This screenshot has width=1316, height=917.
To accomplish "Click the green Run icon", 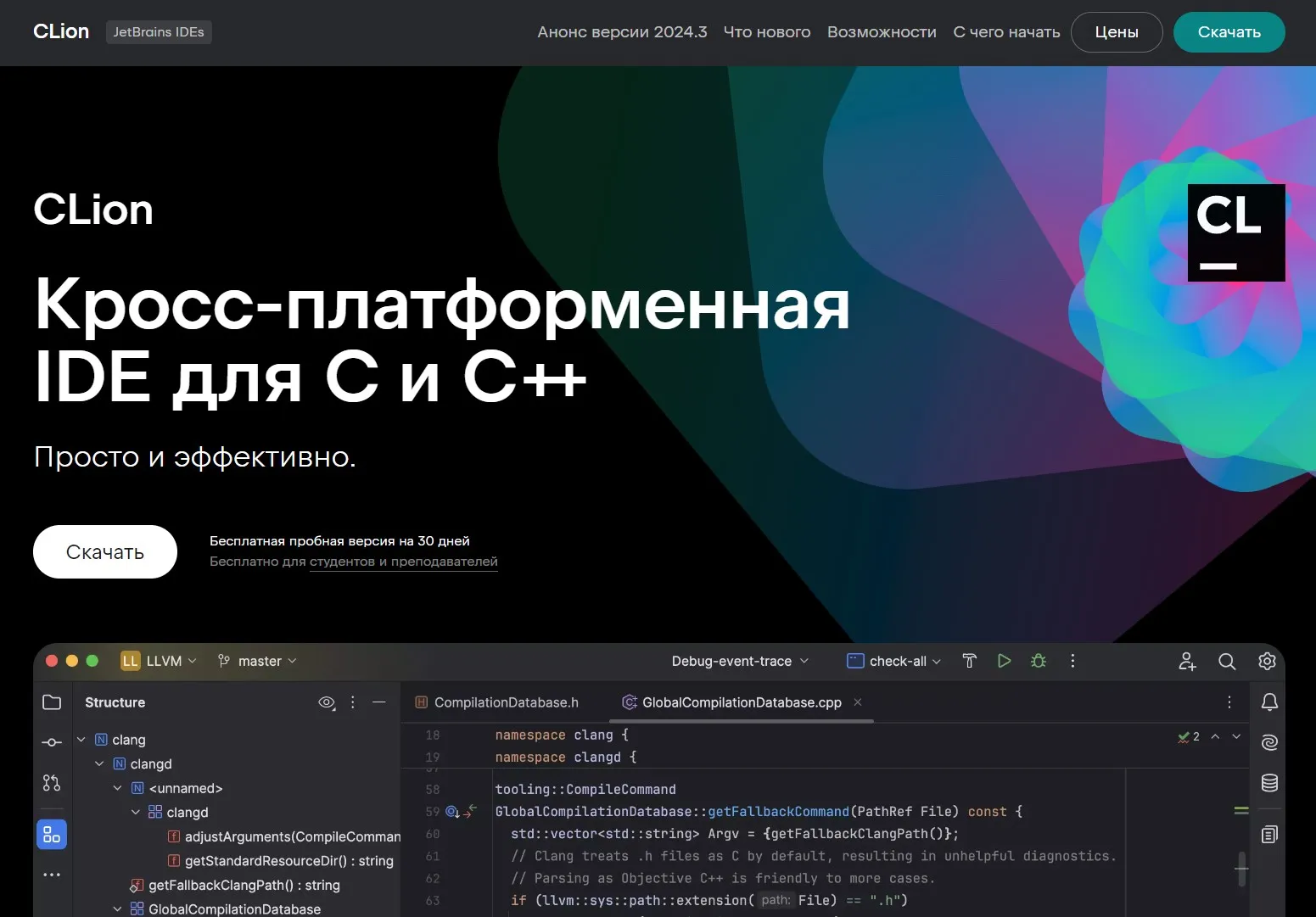I will 1005,661.
